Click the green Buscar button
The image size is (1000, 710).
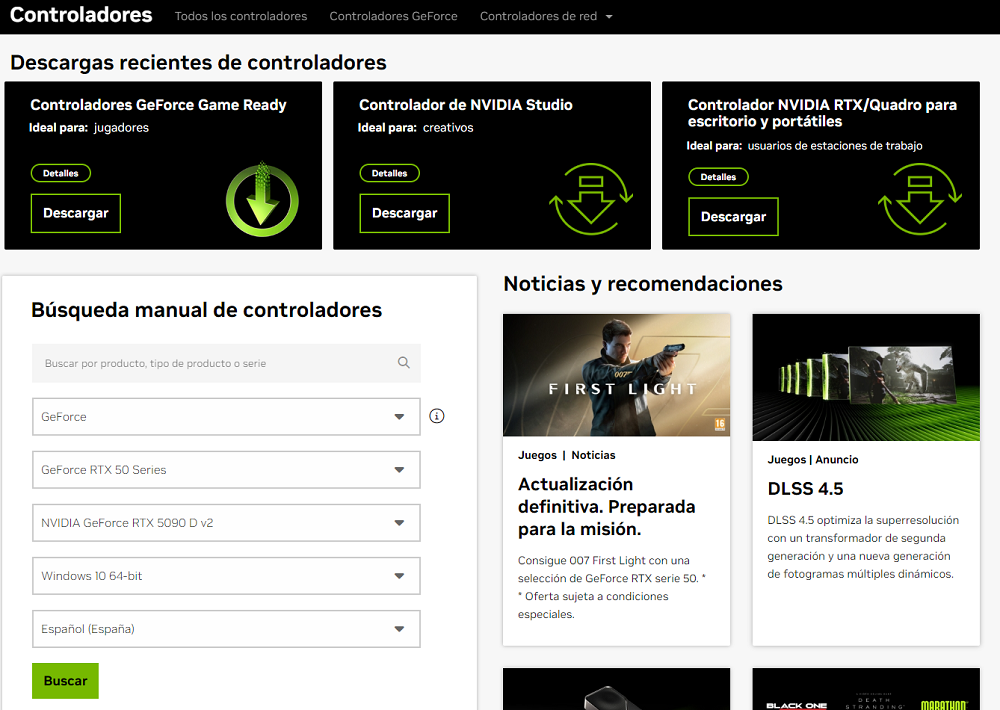point(65,681)
